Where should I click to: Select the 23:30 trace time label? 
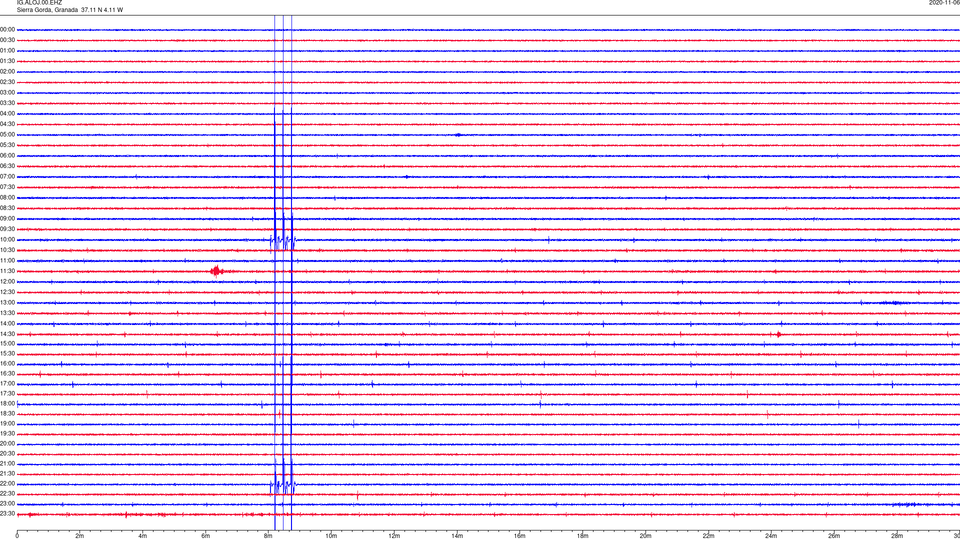pos(7,514)
